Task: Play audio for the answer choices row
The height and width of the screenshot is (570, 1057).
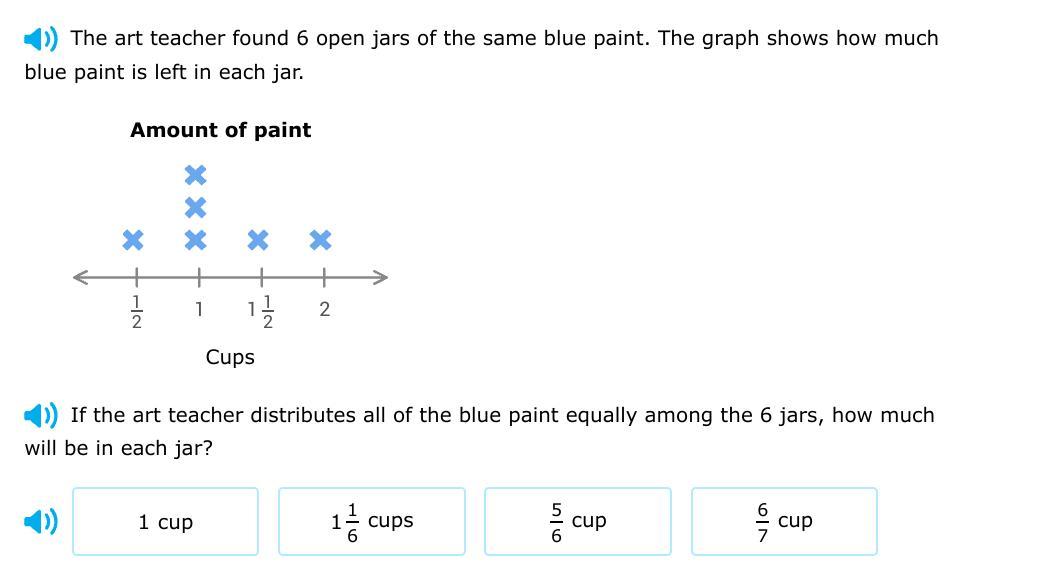Action: coord(41,521)
